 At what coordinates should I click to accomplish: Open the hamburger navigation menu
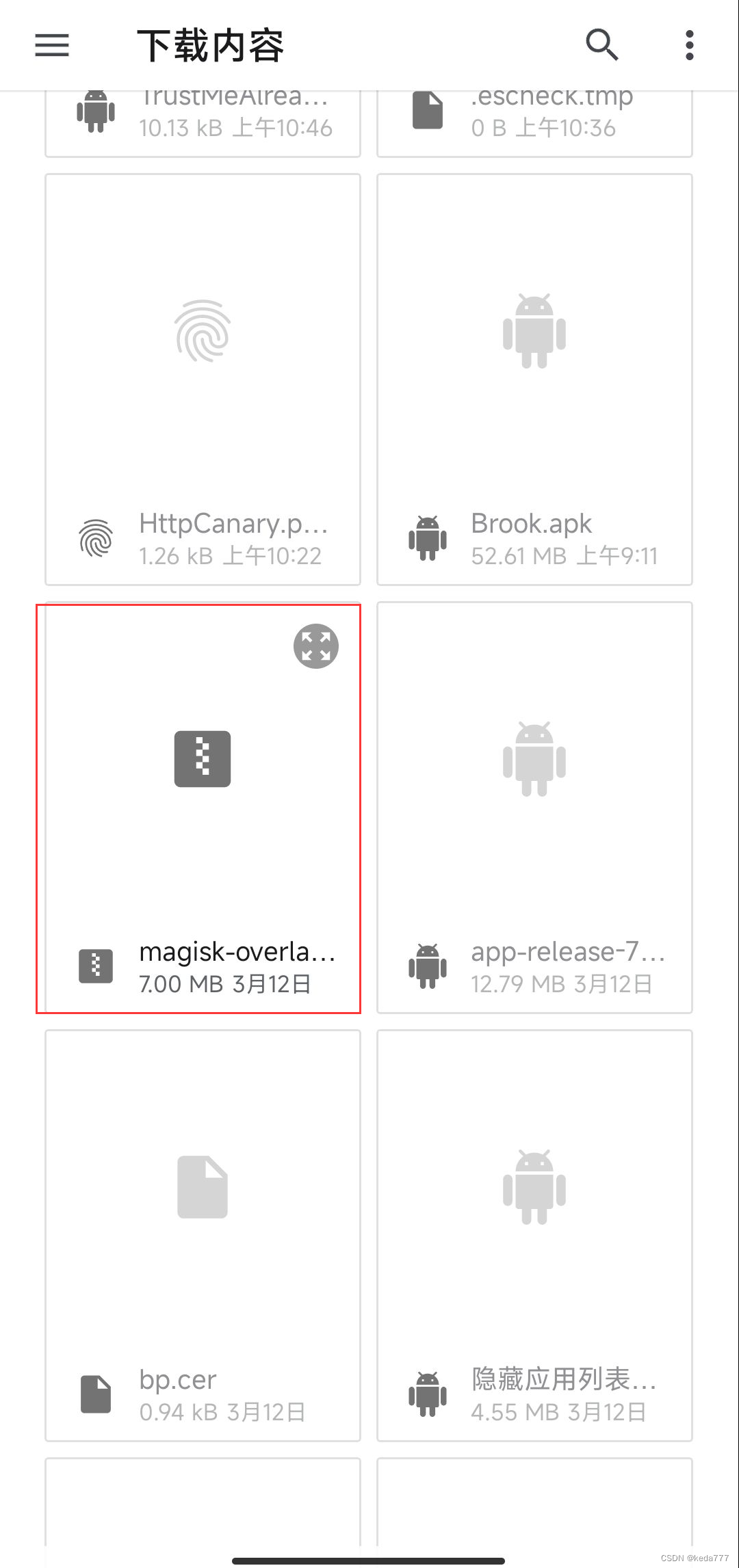coord(52,45)
